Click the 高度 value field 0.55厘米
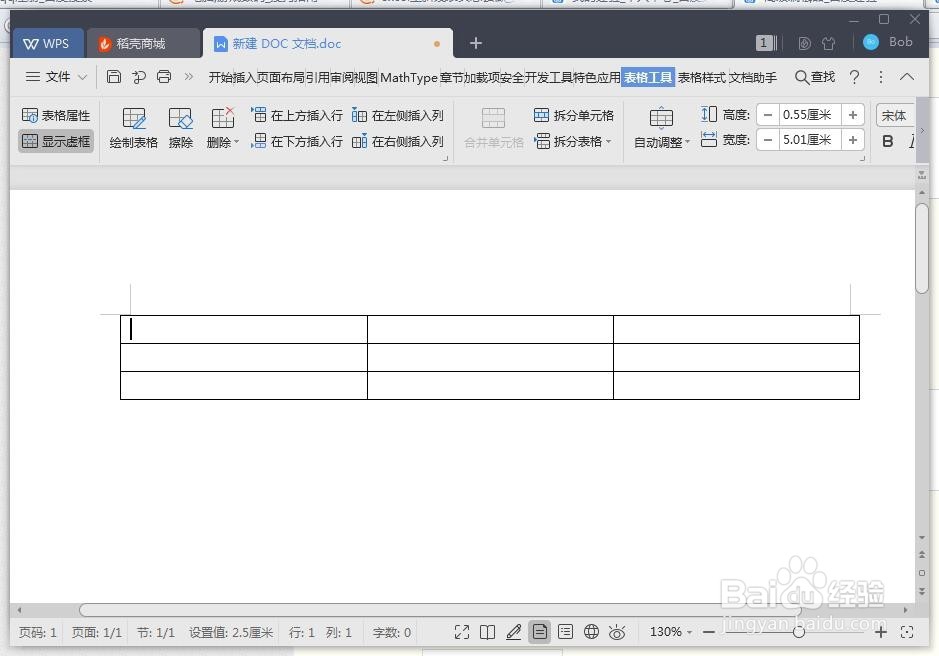This screenshot has width=939, height=656. pyautogui.click(x=810, y=115)
